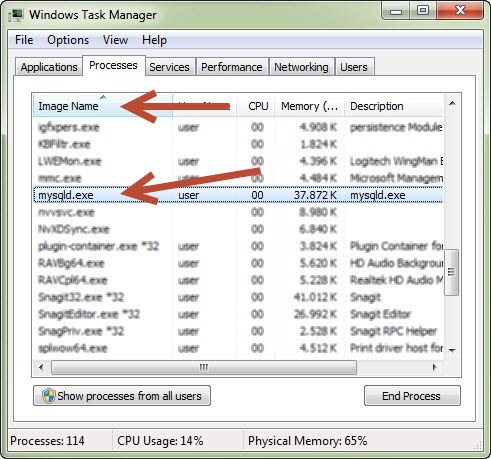Click the 37.872 K memory value
491x459 pixels.
(x=315, y=195)
